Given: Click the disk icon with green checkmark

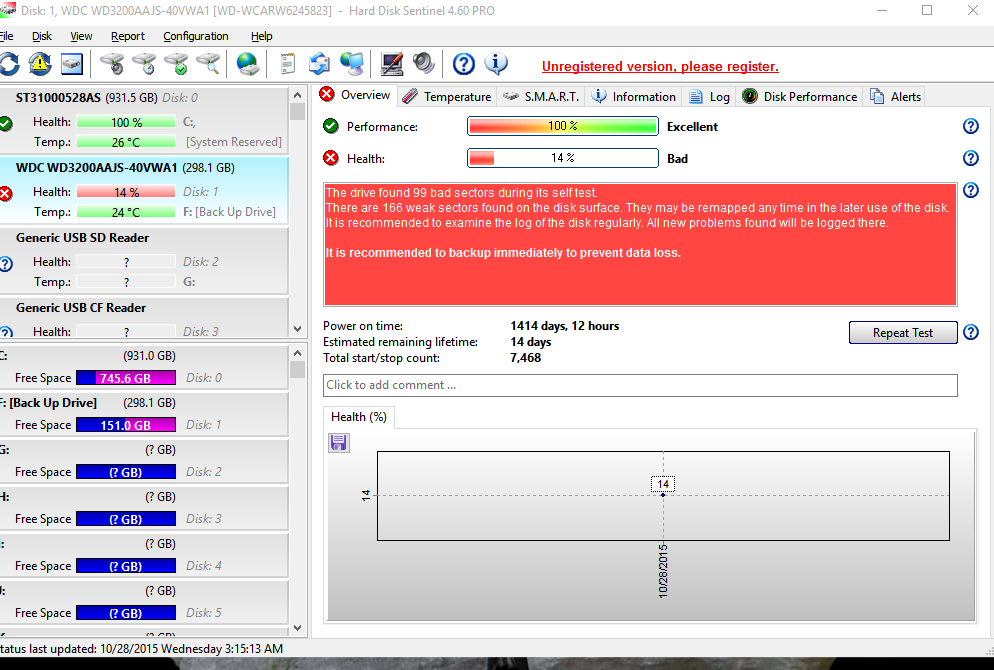Looking at the screenshot, I should [176, 64].
